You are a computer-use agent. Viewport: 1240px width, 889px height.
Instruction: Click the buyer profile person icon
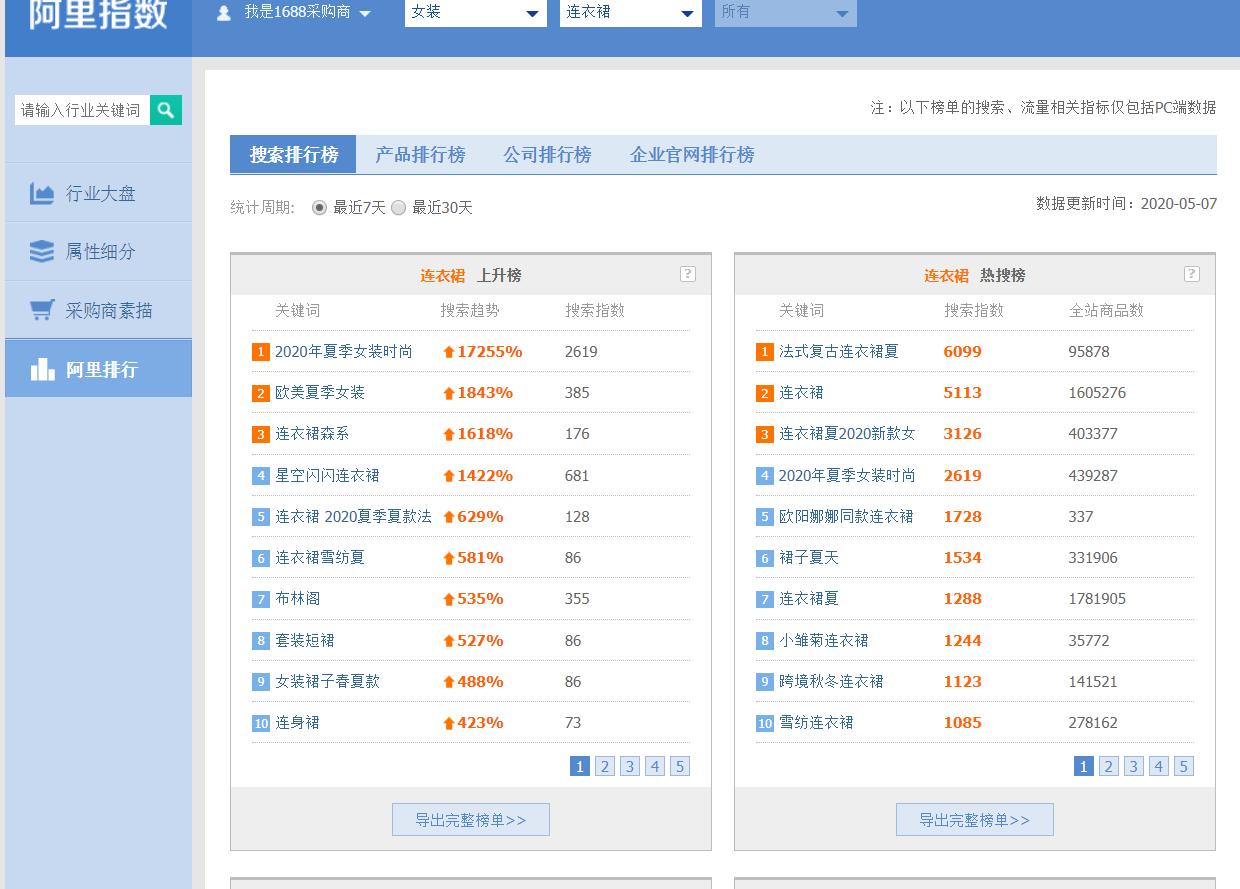pos(221,13)
